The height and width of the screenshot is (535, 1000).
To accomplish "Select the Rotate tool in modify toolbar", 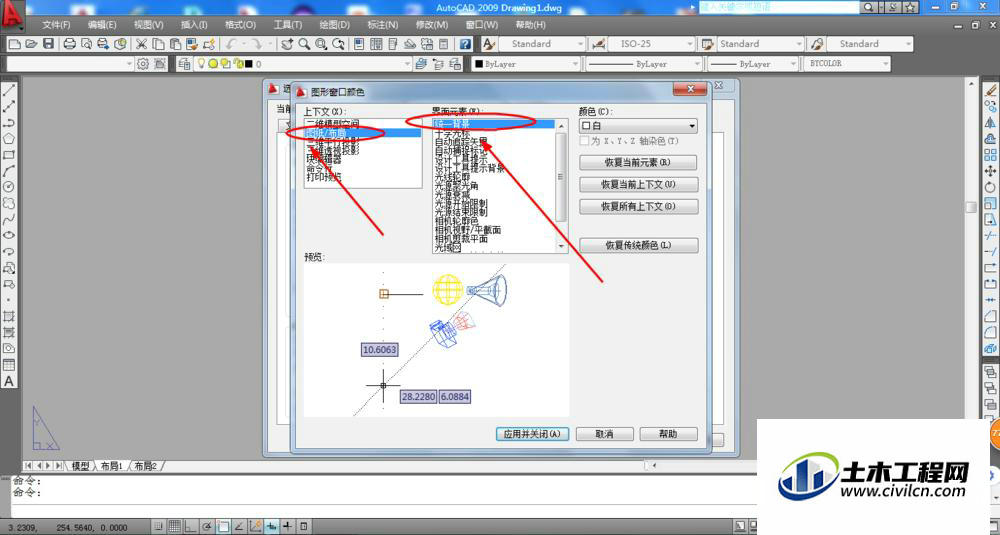I will pos(990,187).
